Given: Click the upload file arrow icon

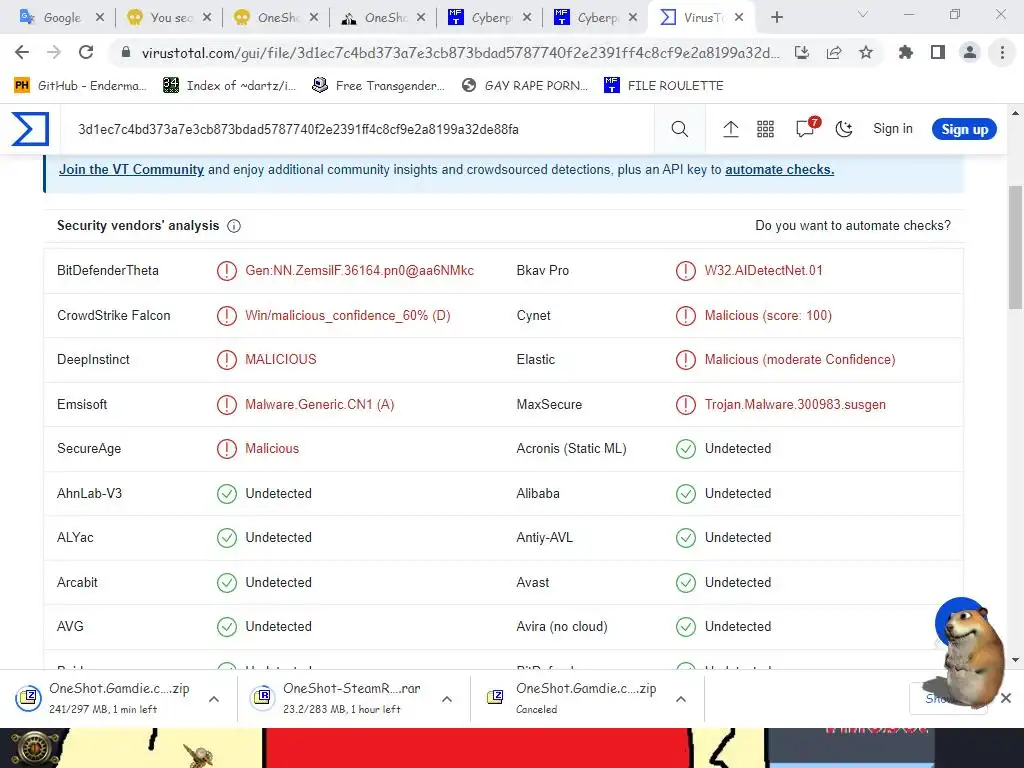Looking at the screenshot, I should point(731,129).
